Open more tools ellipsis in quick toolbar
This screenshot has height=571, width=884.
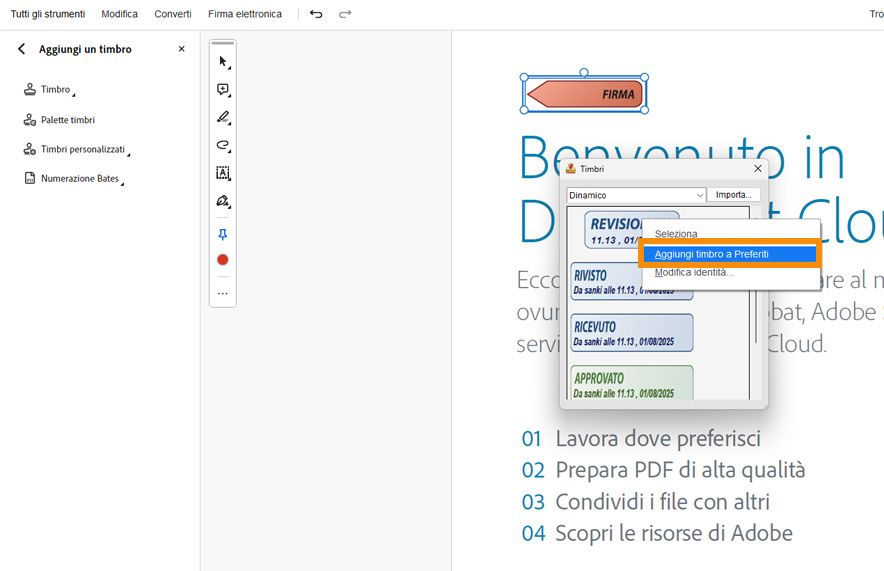click(x=223, y=293)
